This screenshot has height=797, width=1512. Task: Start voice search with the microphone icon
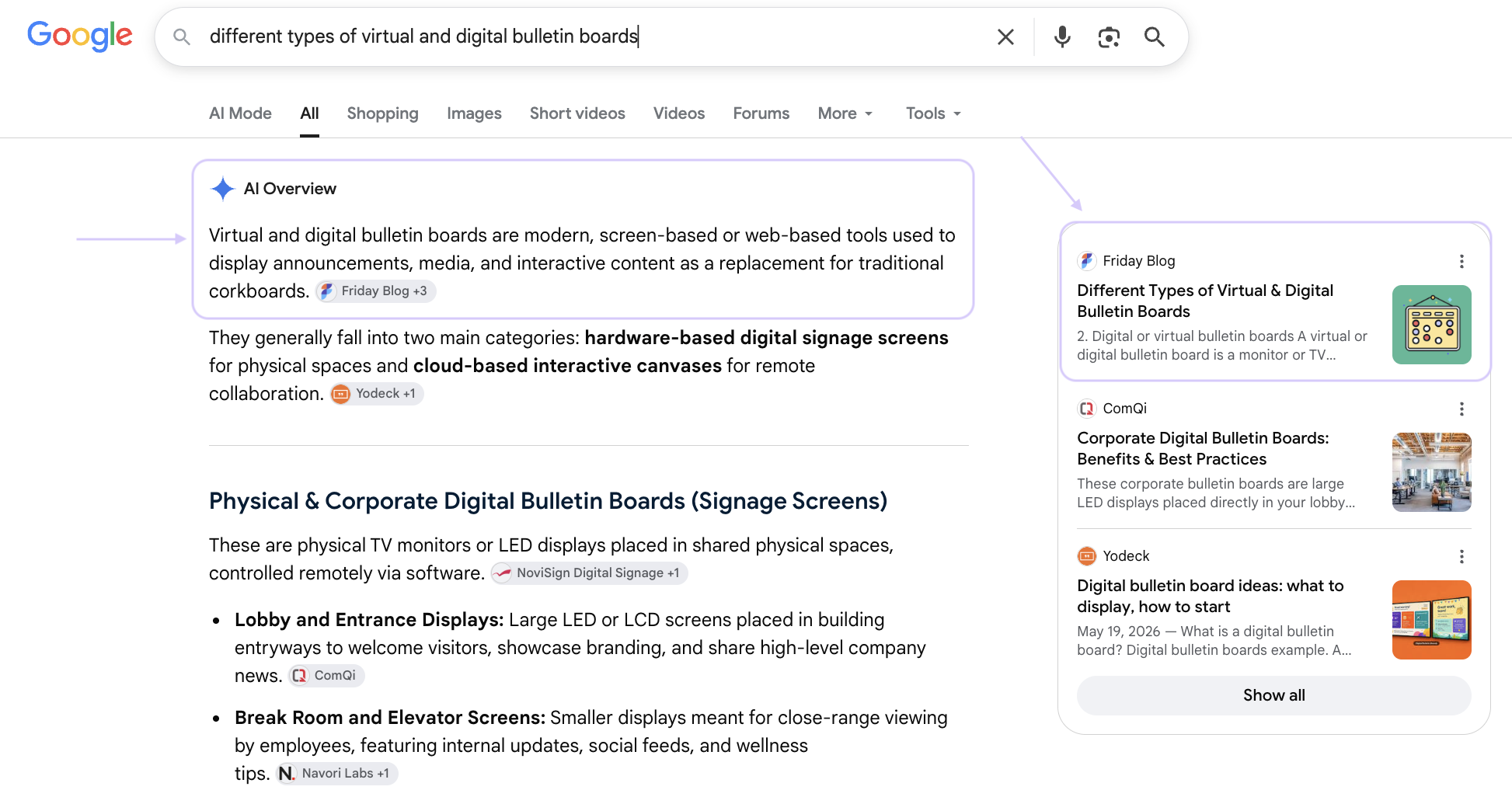(x=1062, y=37)
